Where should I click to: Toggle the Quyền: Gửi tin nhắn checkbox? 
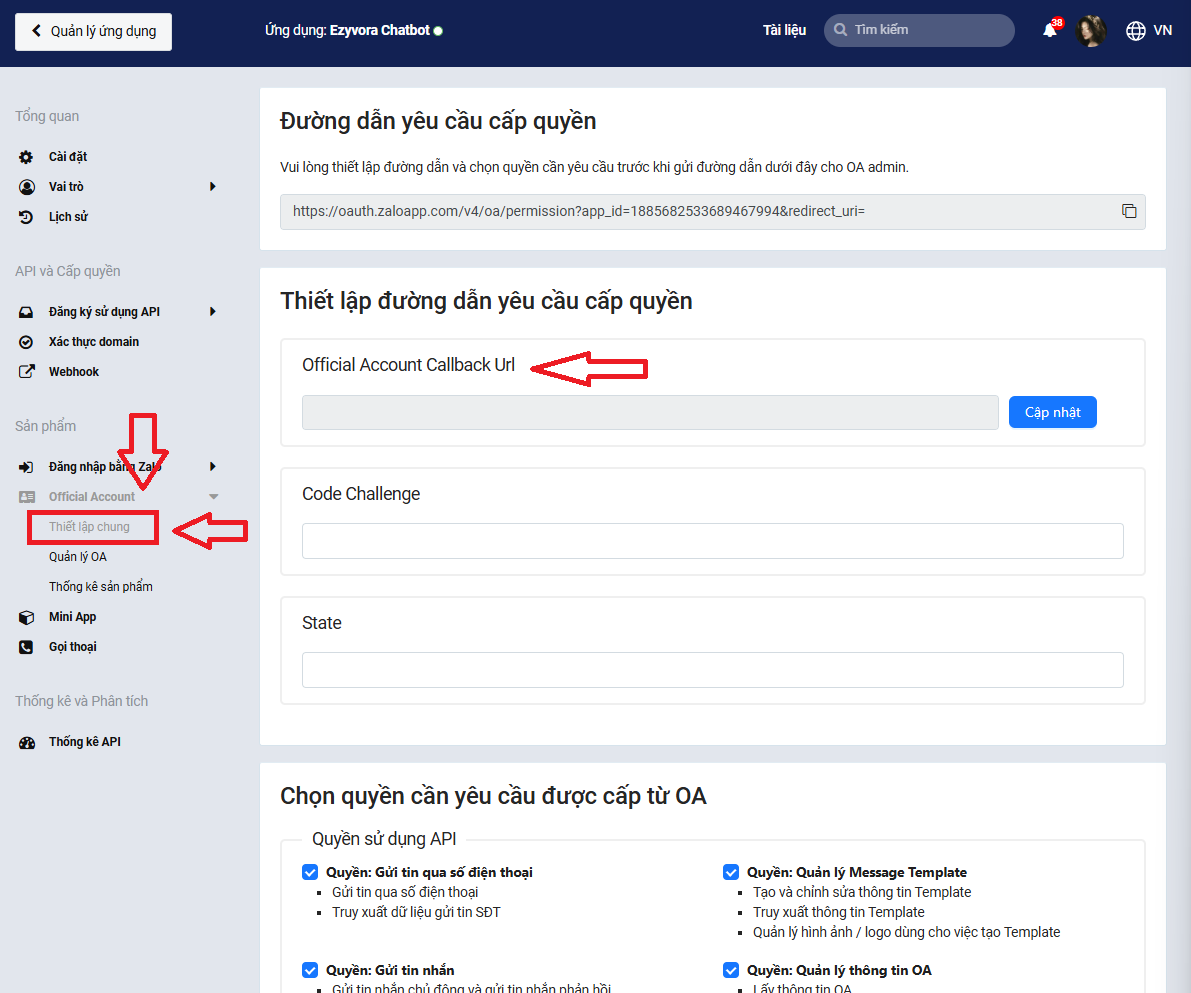[x=310, y=970]
